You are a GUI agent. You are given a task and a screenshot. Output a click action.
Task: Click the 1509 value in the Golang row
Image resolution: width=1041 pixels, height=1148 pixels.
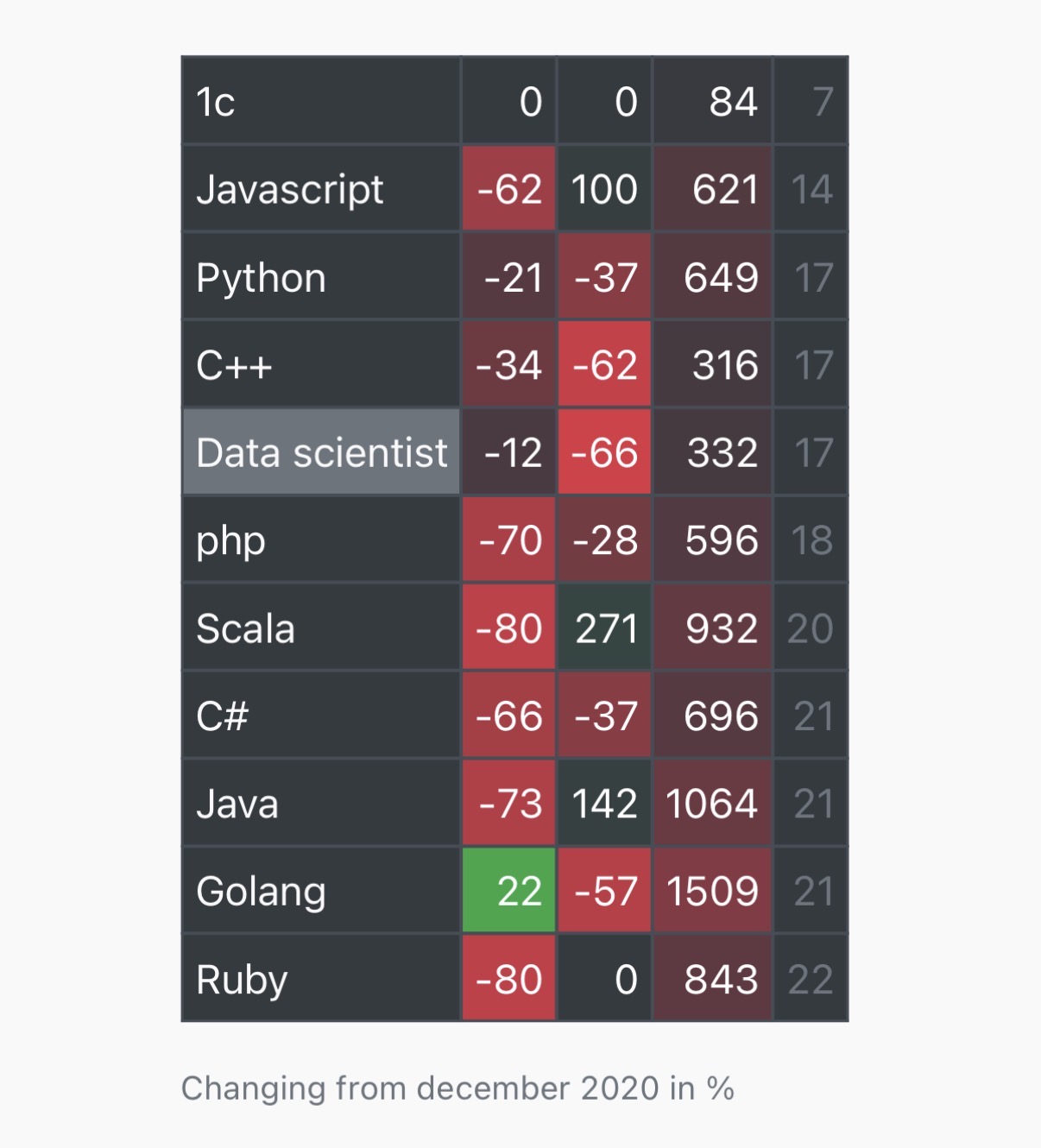(712, 891)
